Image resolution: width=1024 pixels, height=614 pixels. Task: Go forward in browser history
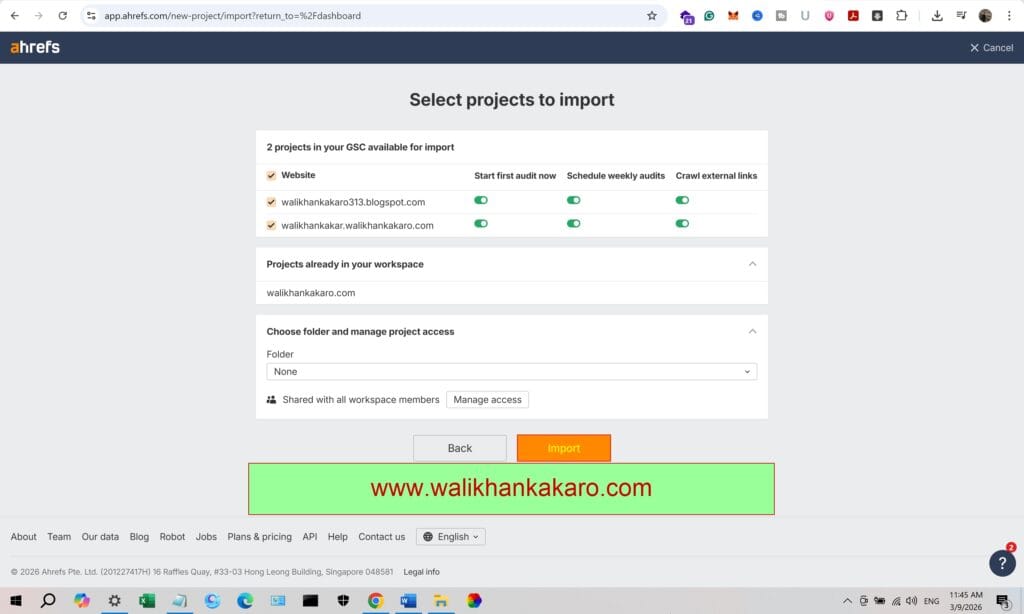coord(39,16)
